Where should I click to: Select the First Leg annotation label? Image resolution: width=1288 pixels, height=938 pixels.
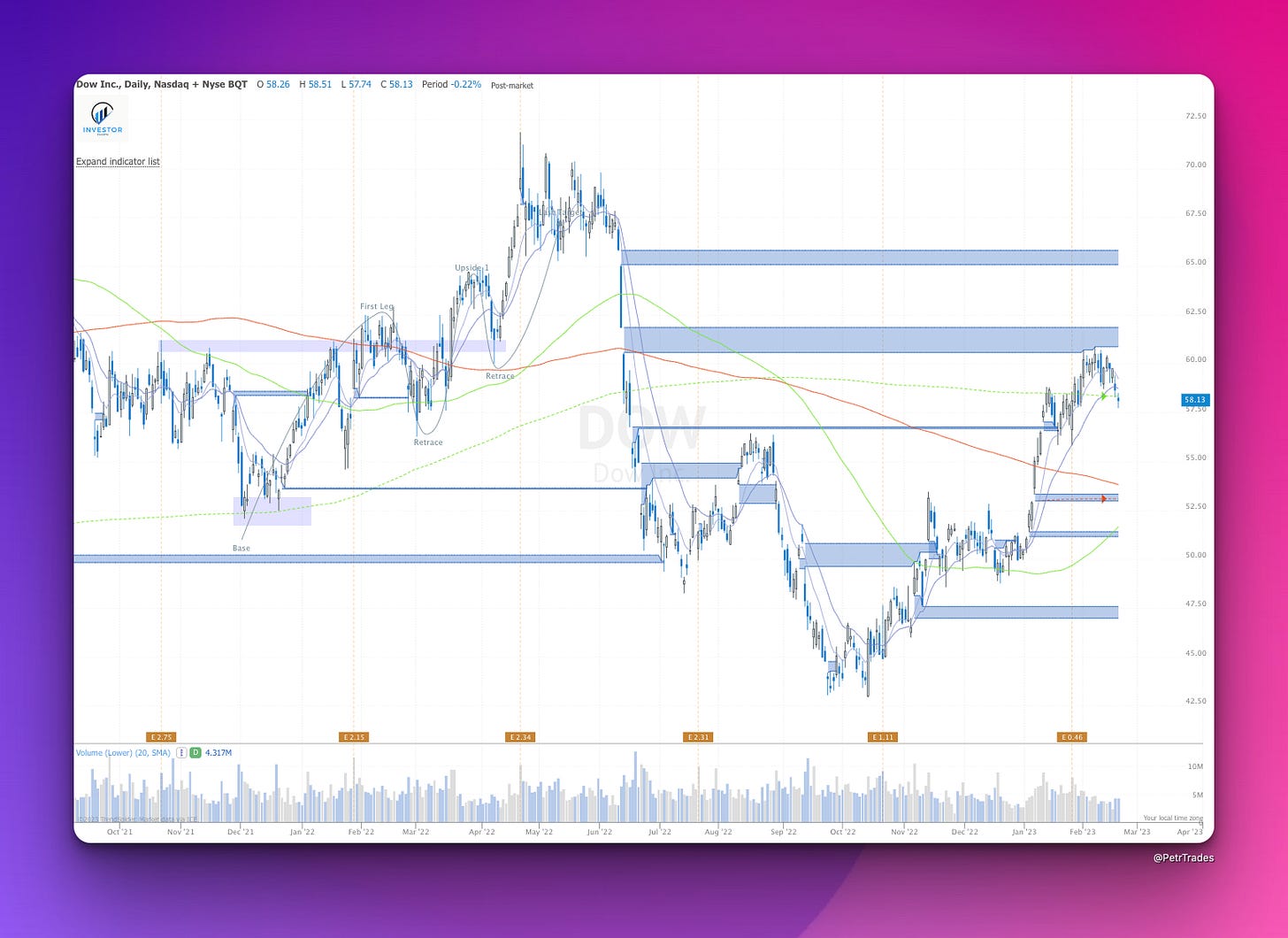(377, 307)
